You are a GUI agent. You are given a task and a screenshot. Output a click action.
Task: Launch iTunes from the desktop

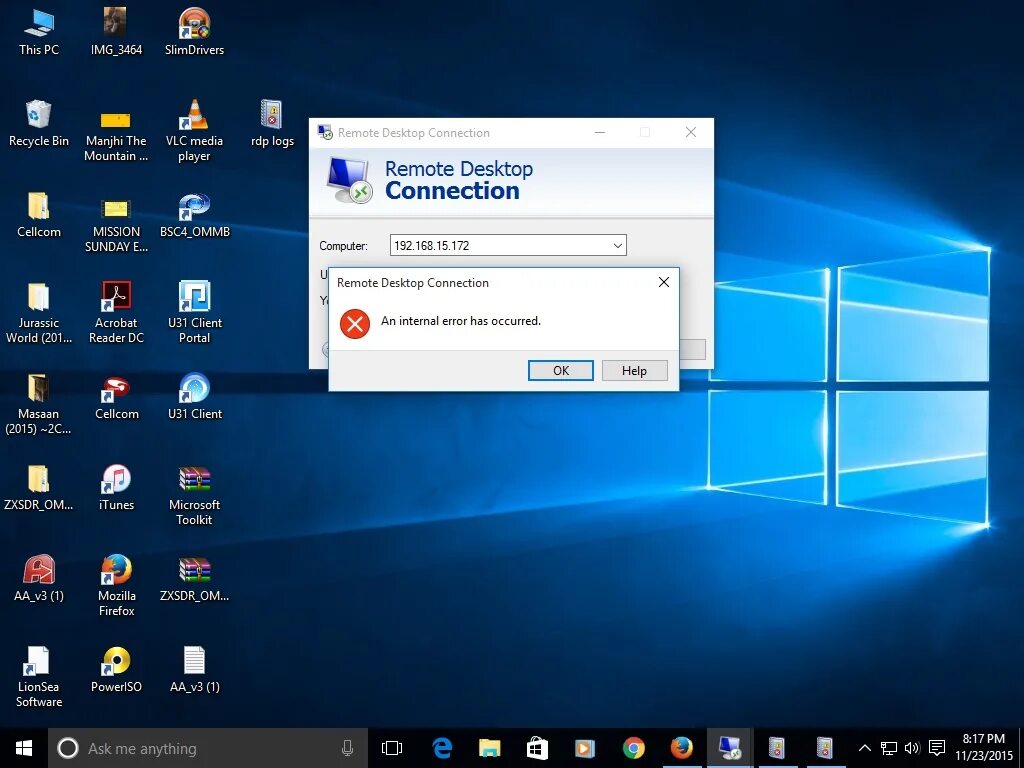click(x=116, y=480)
